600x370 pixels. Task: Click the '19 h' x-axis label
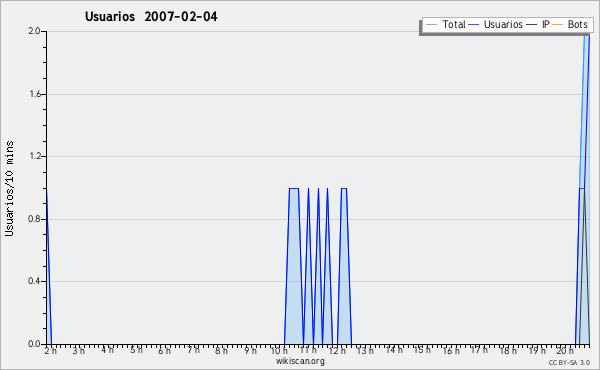pyautogui.click(x=537, y=350)
